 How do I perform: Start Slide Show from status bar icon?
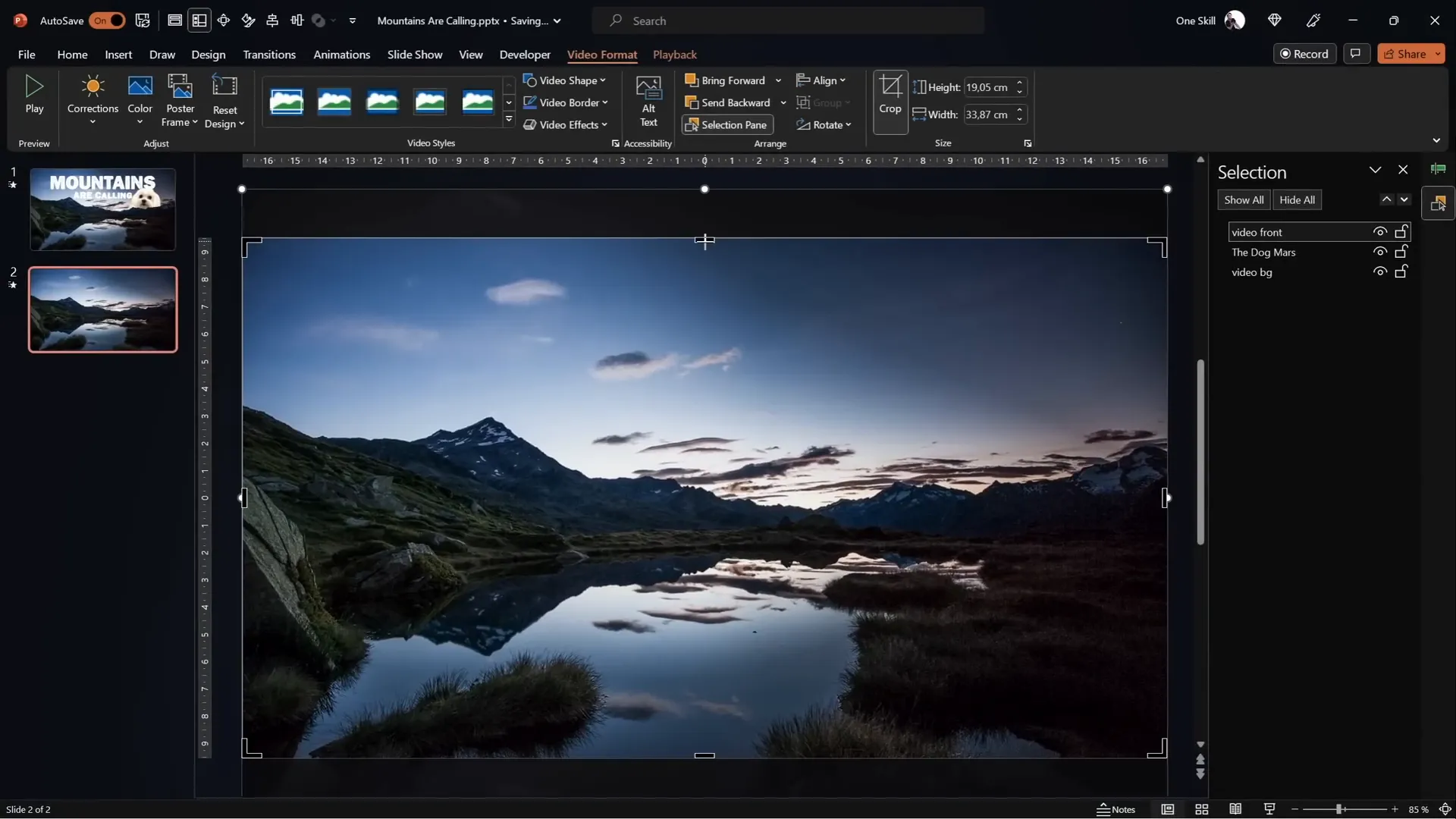1269,809
